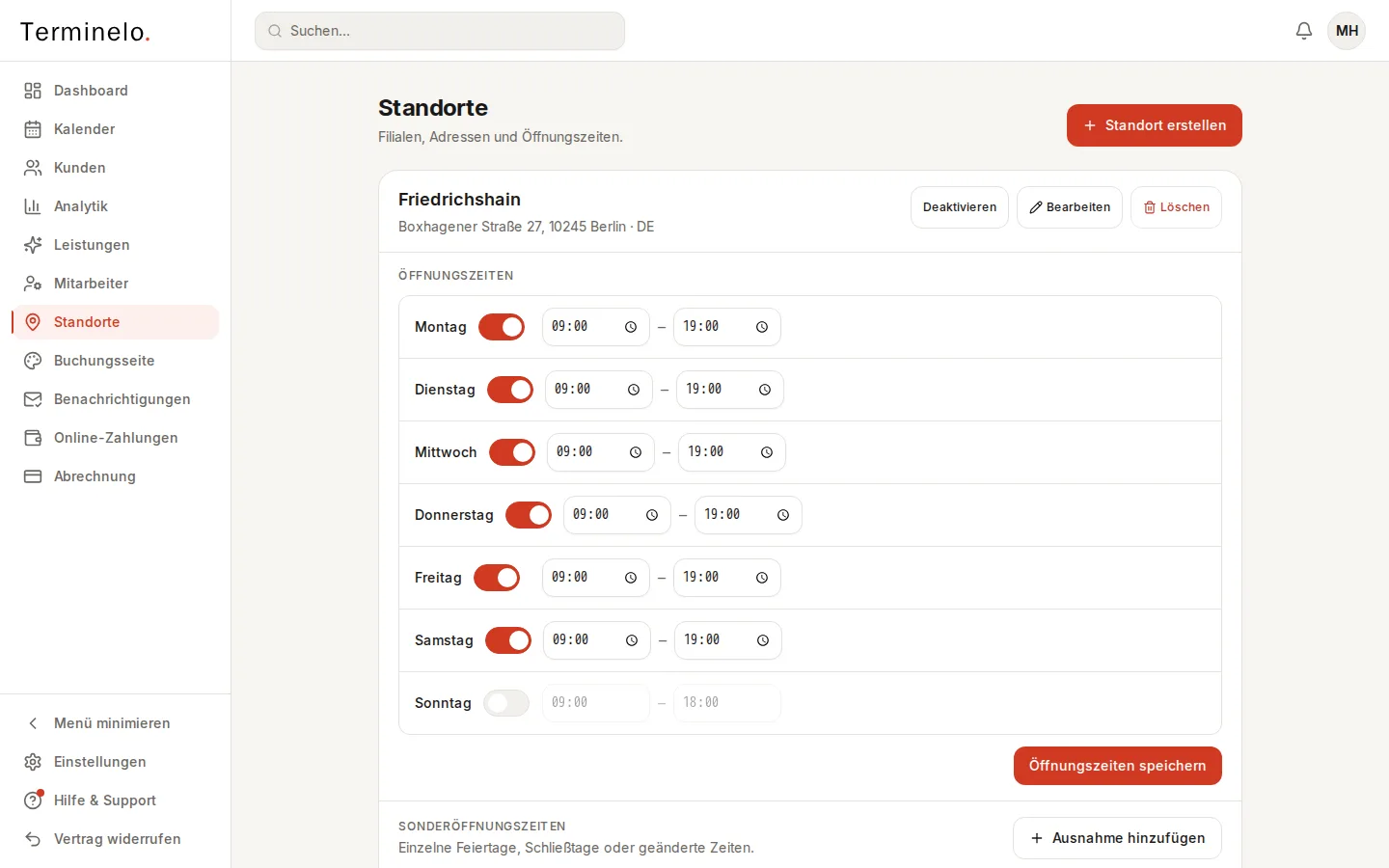1389x868 pixels.
Task: Switch off Freitag opening hours
Action: point(497,578)
